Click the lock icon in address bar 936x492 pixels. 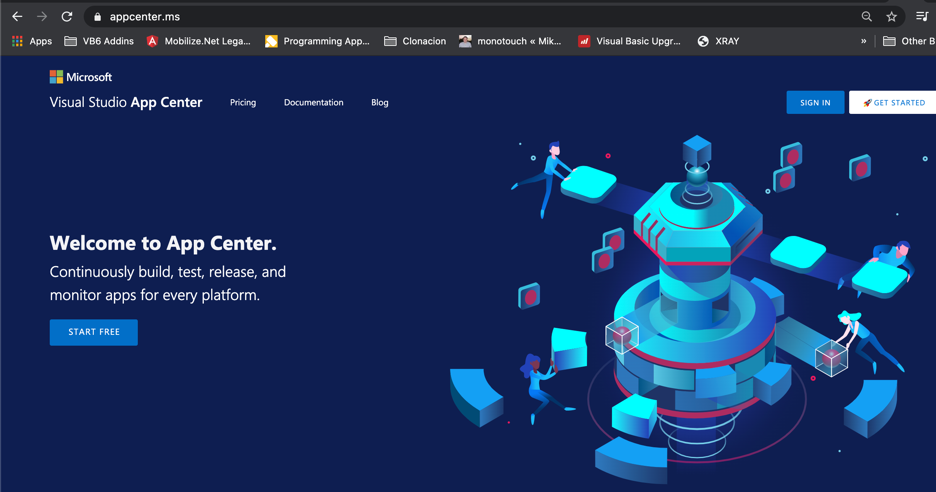pos(98,17)
